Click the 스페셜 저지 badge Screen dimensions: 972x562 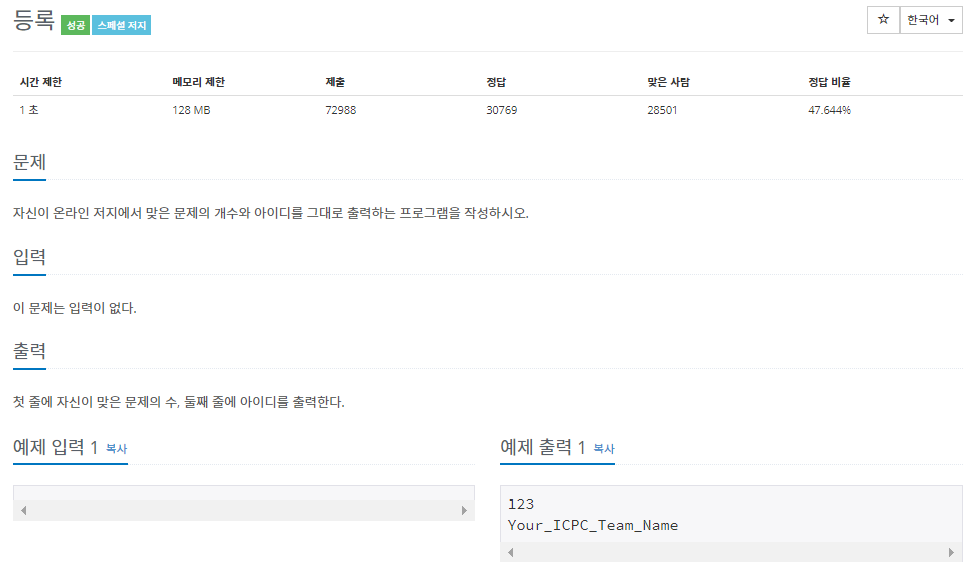pyautogui.click(x=122, y=25)
